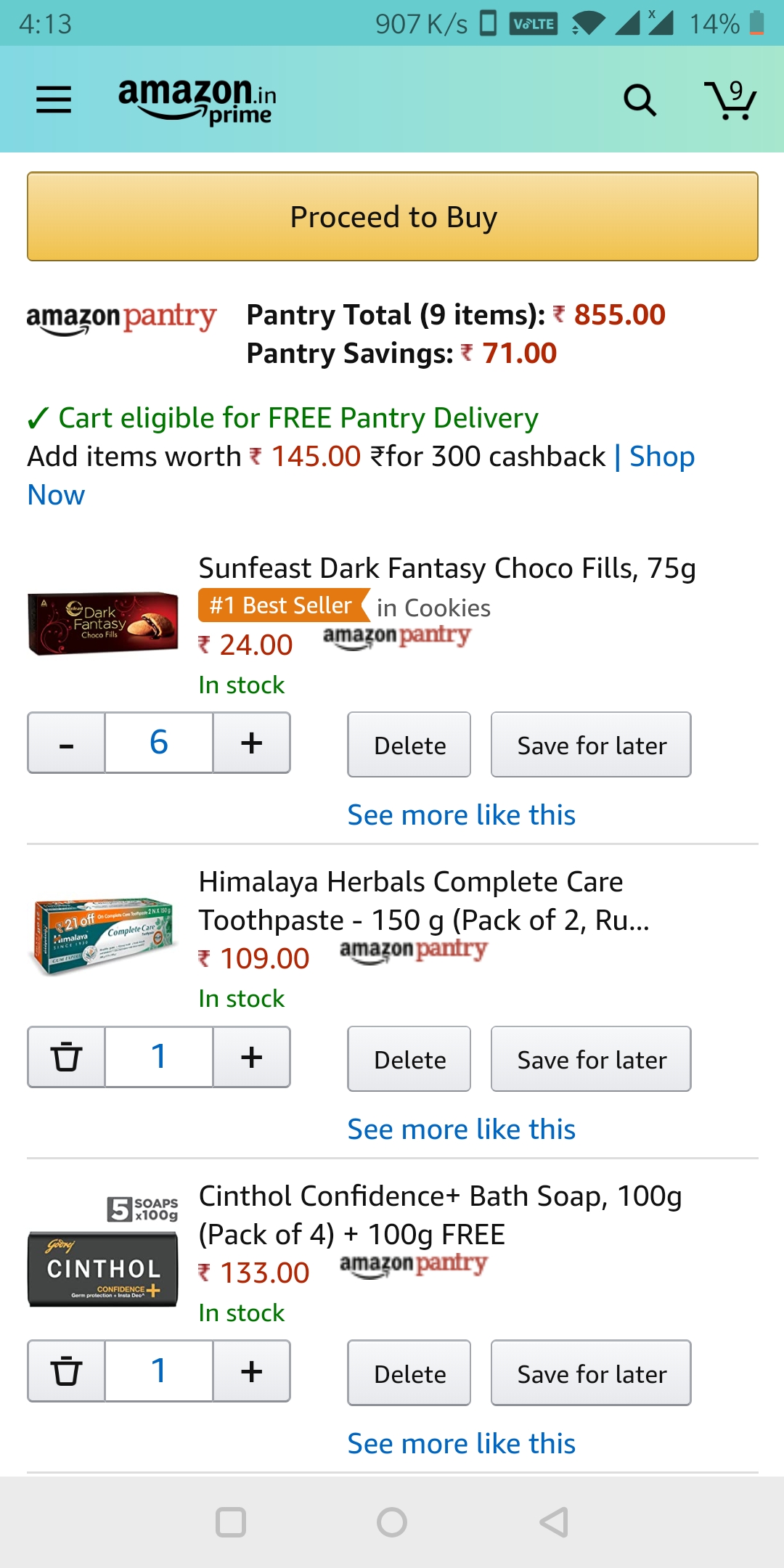This screenshot has height=1568, width=784.
Task: Tap trash icon for Cinthol soap
Action: click(x=66, y=1371)
